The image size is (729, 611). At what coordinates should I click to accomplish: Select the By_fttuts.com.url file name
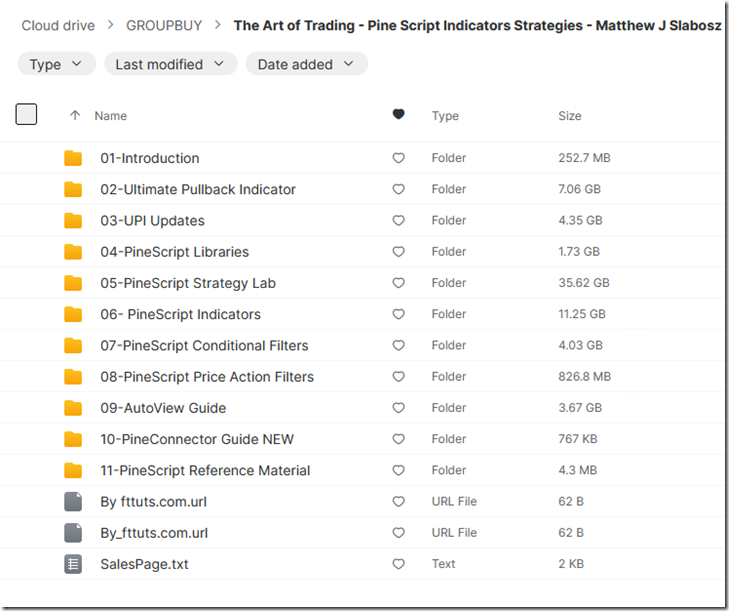(154, 533)
